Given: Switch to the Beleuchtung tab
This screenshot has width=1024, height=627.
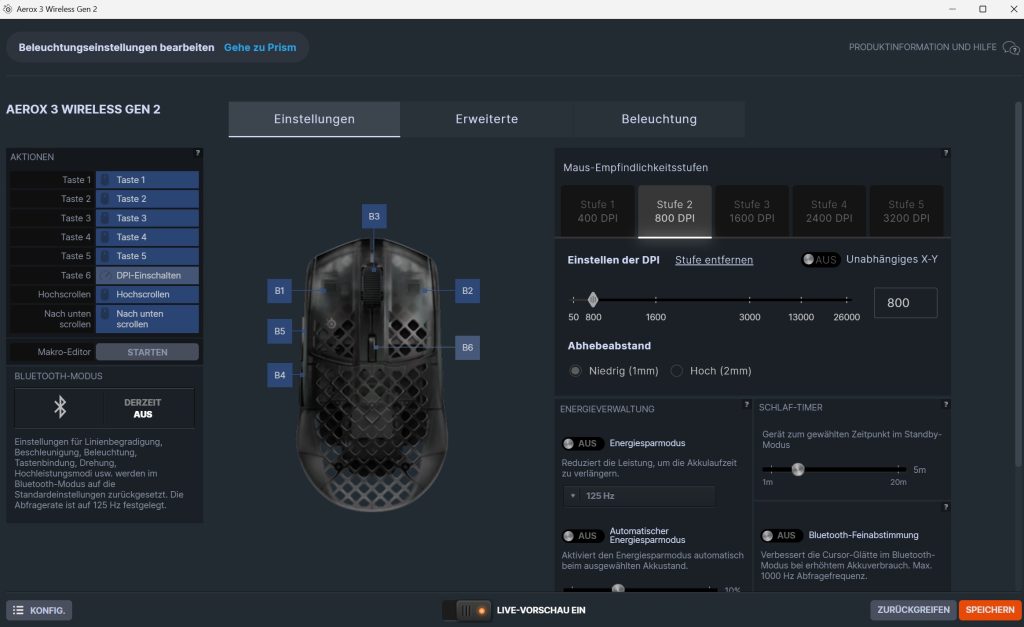Looking at the screenshot, I should (659, 119).
